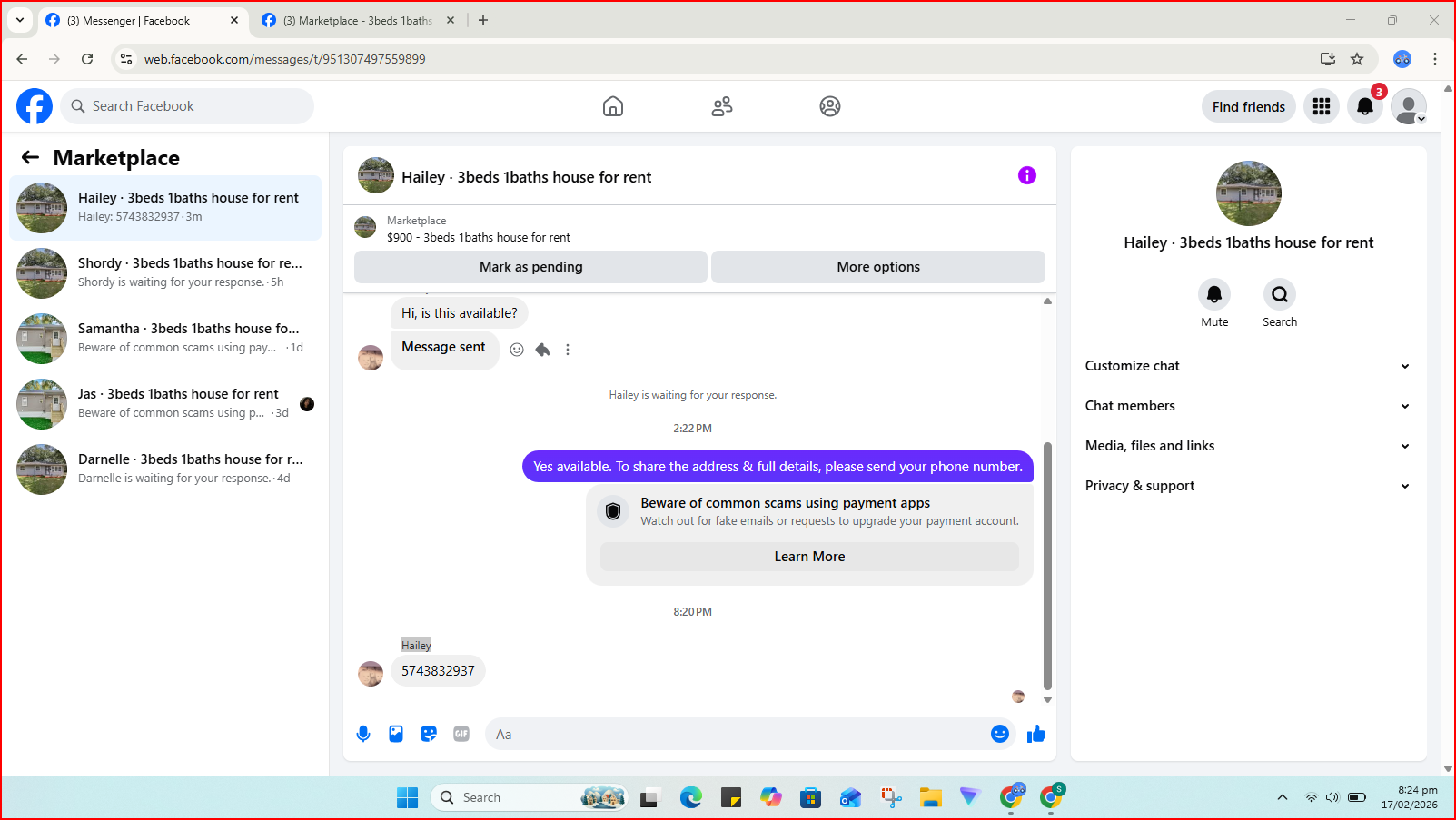The height and width of the screenshot is (820, 1456).
Task: Show hidden icons in system tray
Action: tap(1283, 797)
